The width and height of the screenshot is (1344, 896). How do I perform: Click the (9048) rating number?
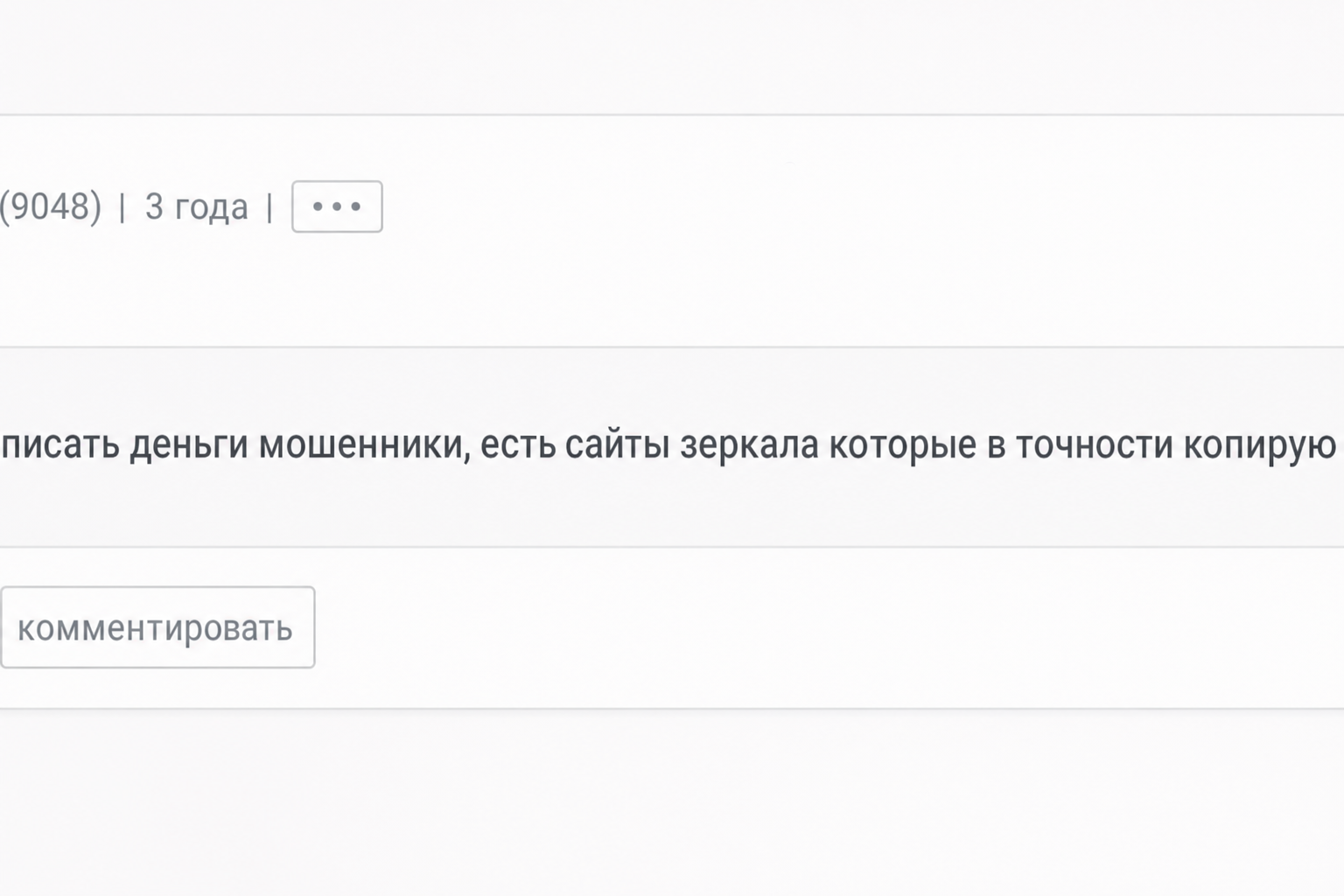[51, 206]
